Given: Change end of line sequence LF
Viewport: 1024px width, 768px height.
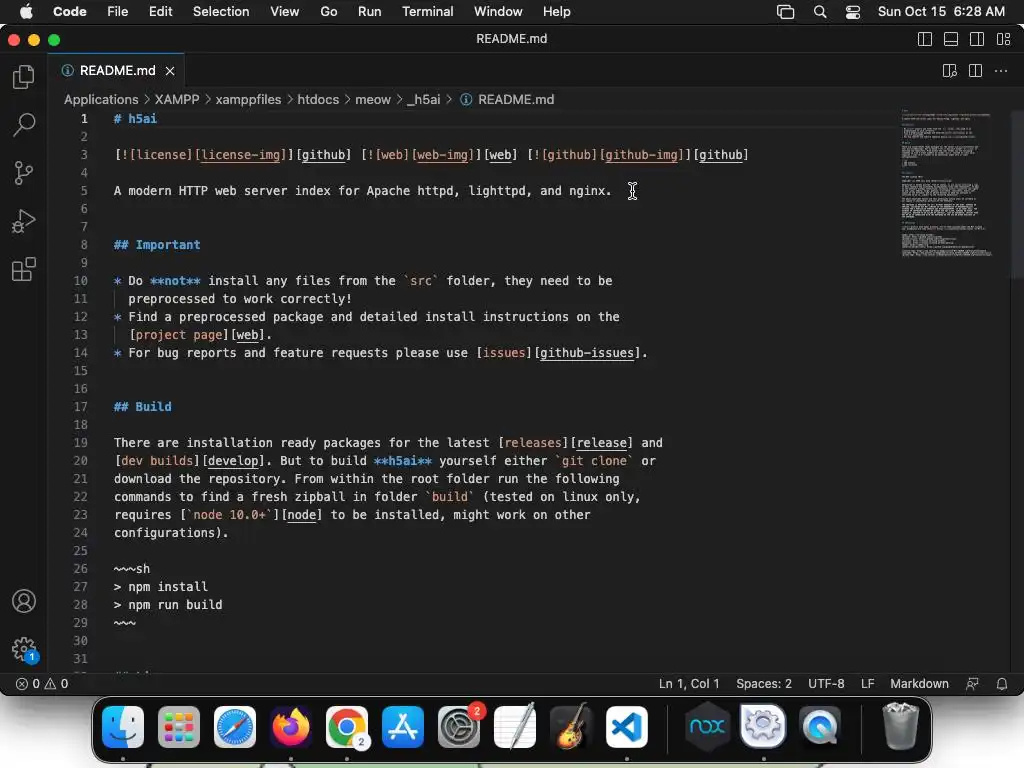Looking at the screenshot, I should (x=867, y=684).
